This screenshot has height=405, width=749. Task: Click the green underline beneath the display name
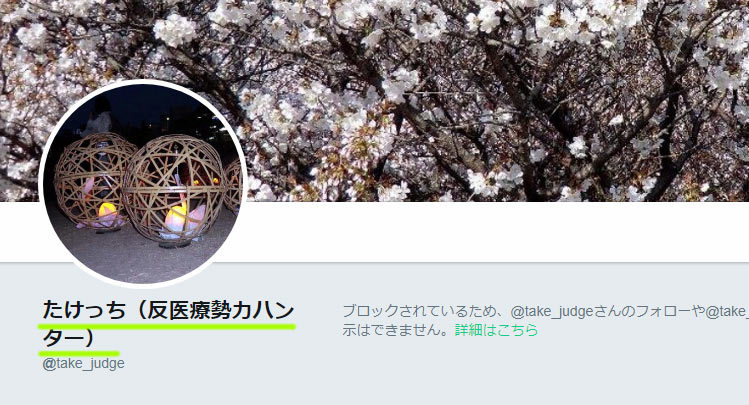(167, 326)
